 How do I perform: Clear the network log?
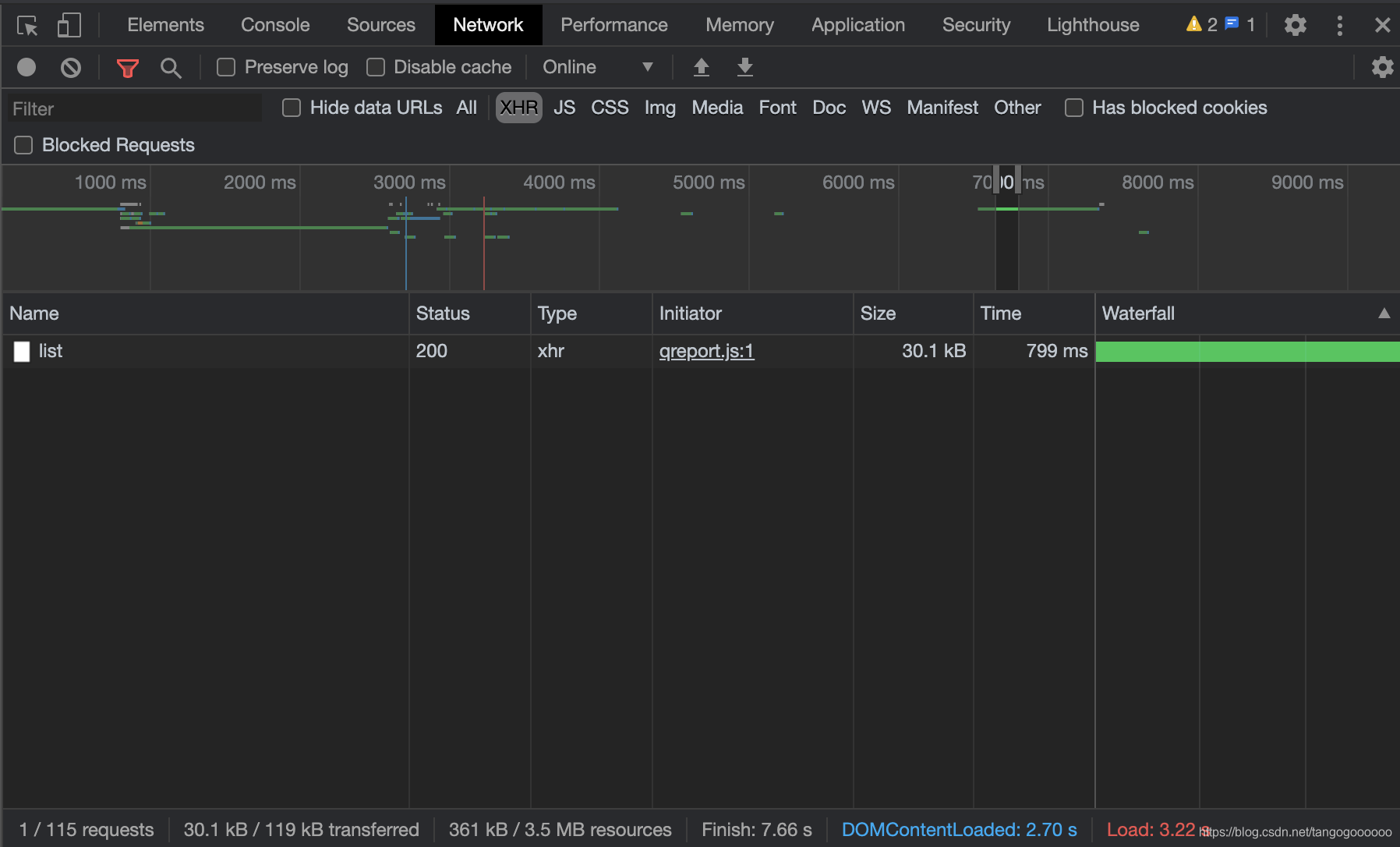71,68
